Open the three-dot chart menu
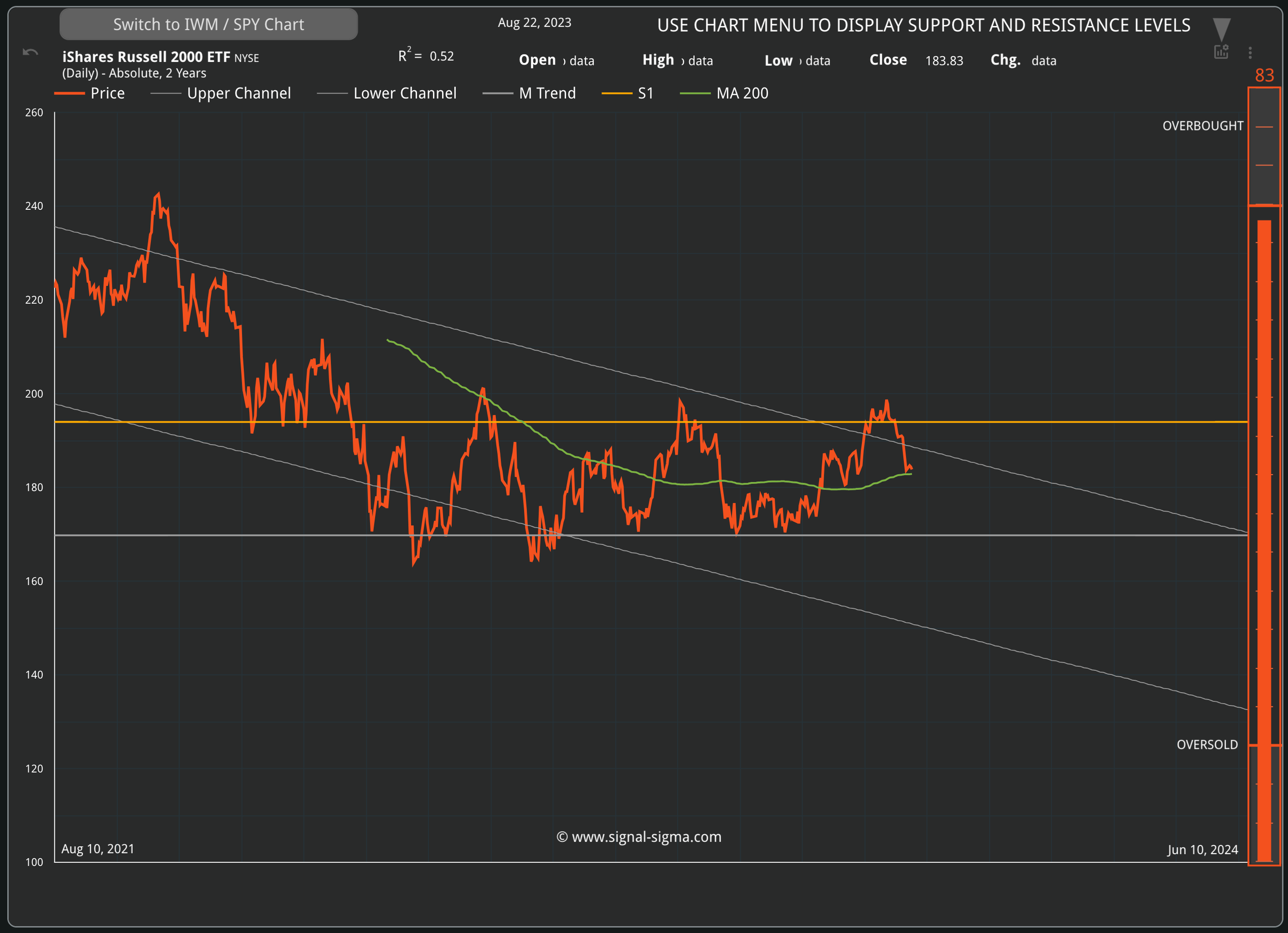Viewport: 1288px width, 933px height. (1250, 52)
